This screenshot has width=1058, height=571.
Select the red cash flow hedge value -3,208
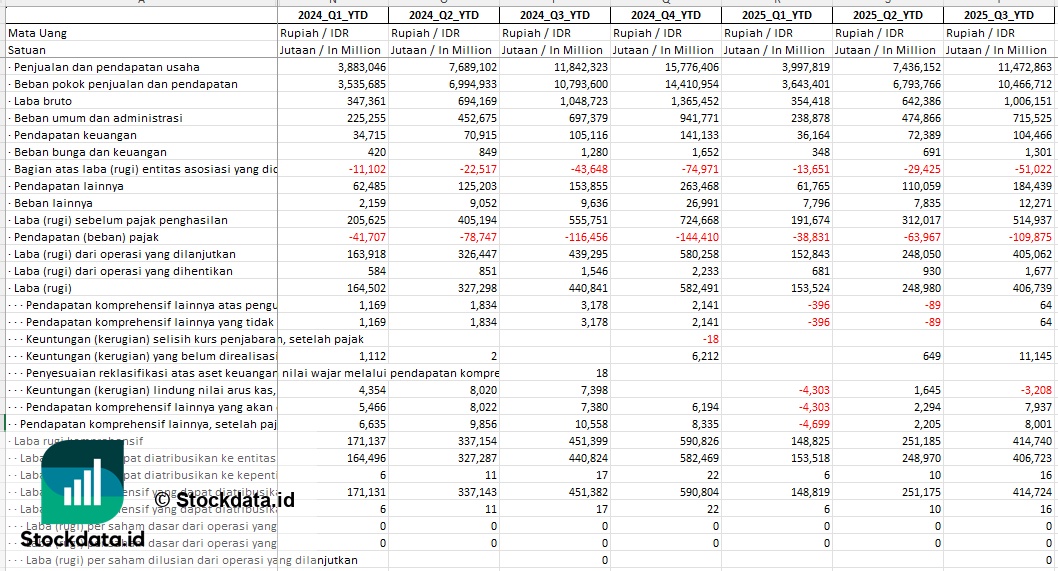1036,389
